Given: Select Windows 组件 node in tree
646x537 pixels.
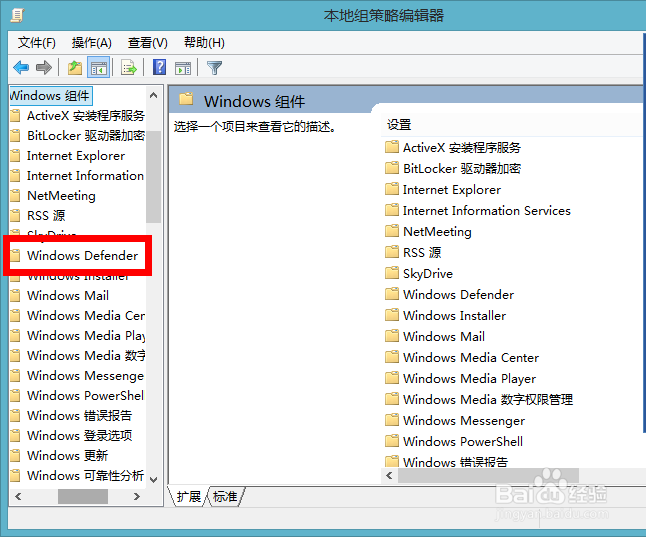Looking at the screenshot, I should coord(50,96).
